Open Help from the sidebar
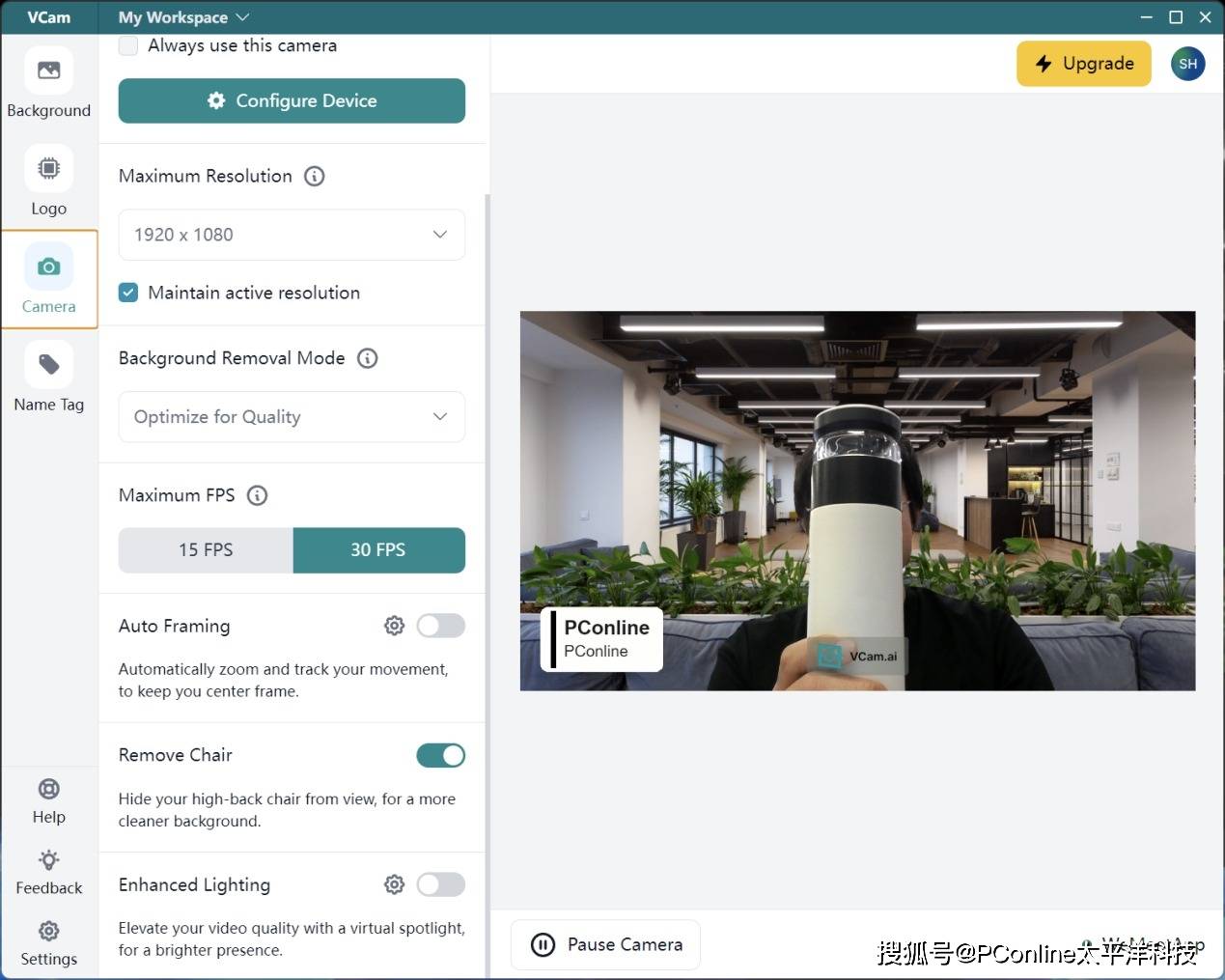 coord(48,790)
